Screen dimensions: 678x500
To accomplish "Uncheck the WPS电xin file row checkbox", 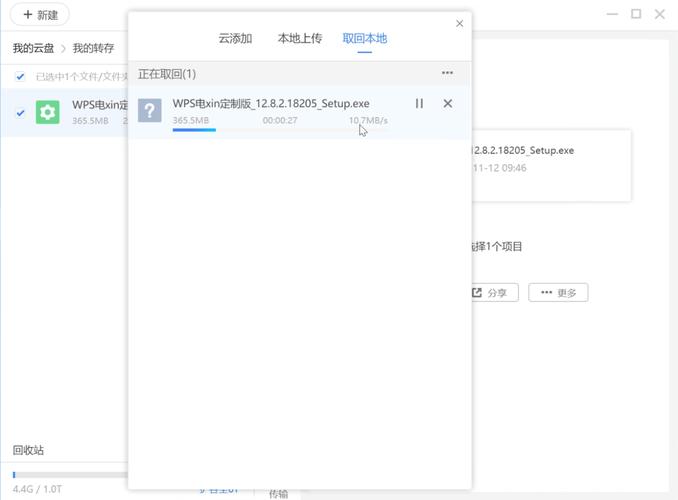I will (x=20, y=112).
